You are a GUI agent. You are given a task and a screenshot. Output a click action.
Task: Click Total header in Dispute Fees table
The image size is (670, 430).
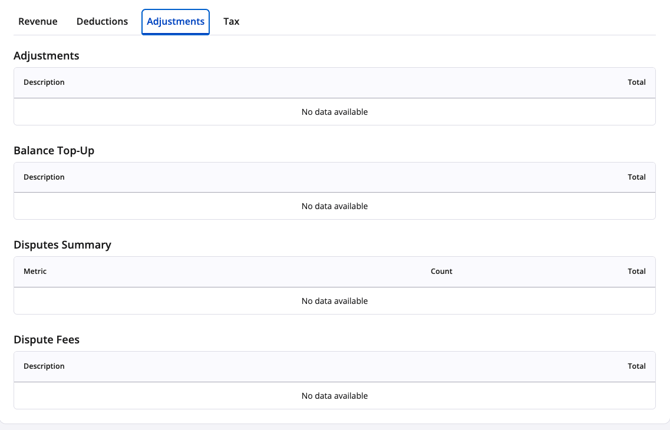636,366
